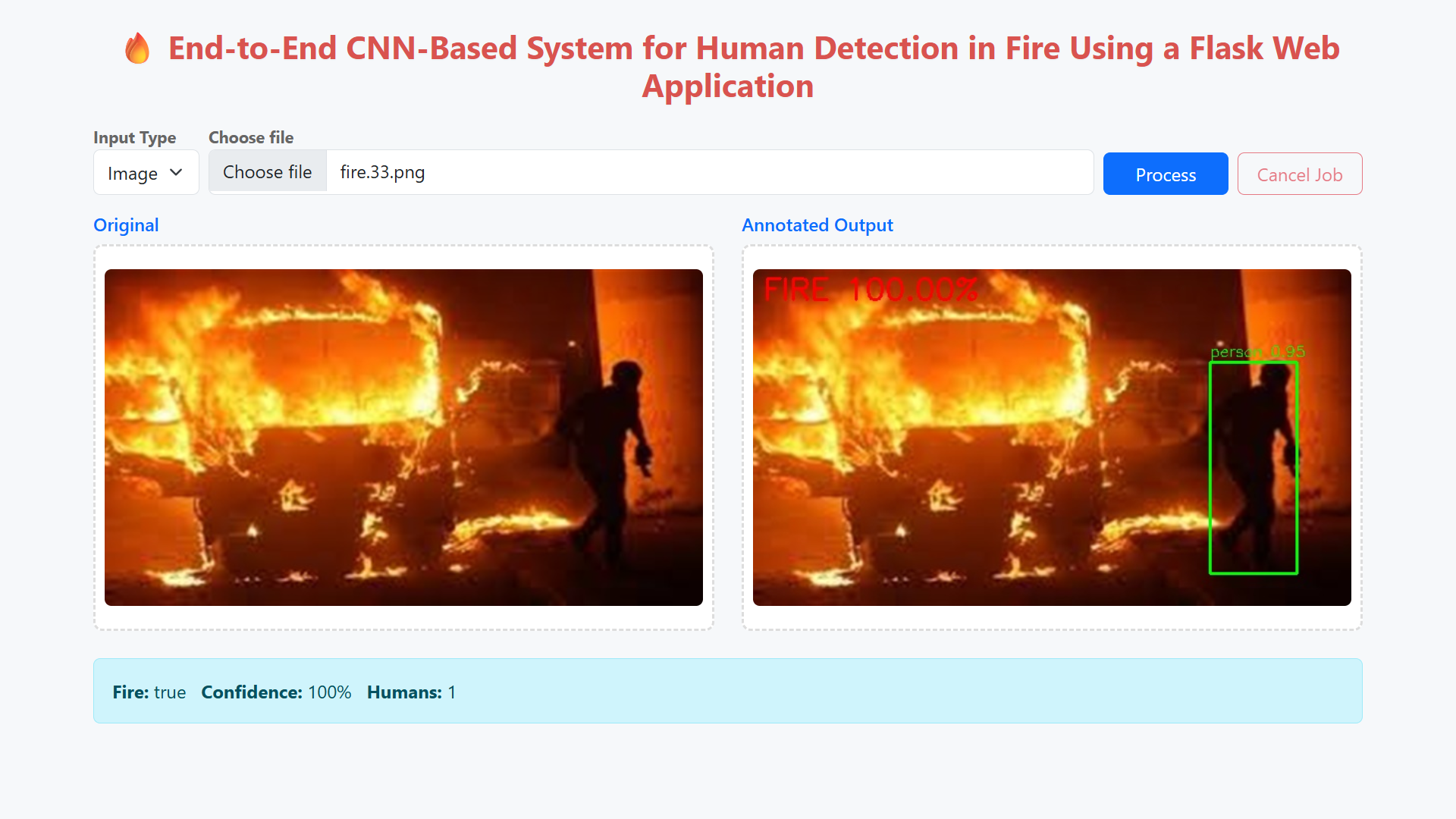The image size is (1456, 819).
Task: Click the Humans: 1 result text
Action: [412, 692]
